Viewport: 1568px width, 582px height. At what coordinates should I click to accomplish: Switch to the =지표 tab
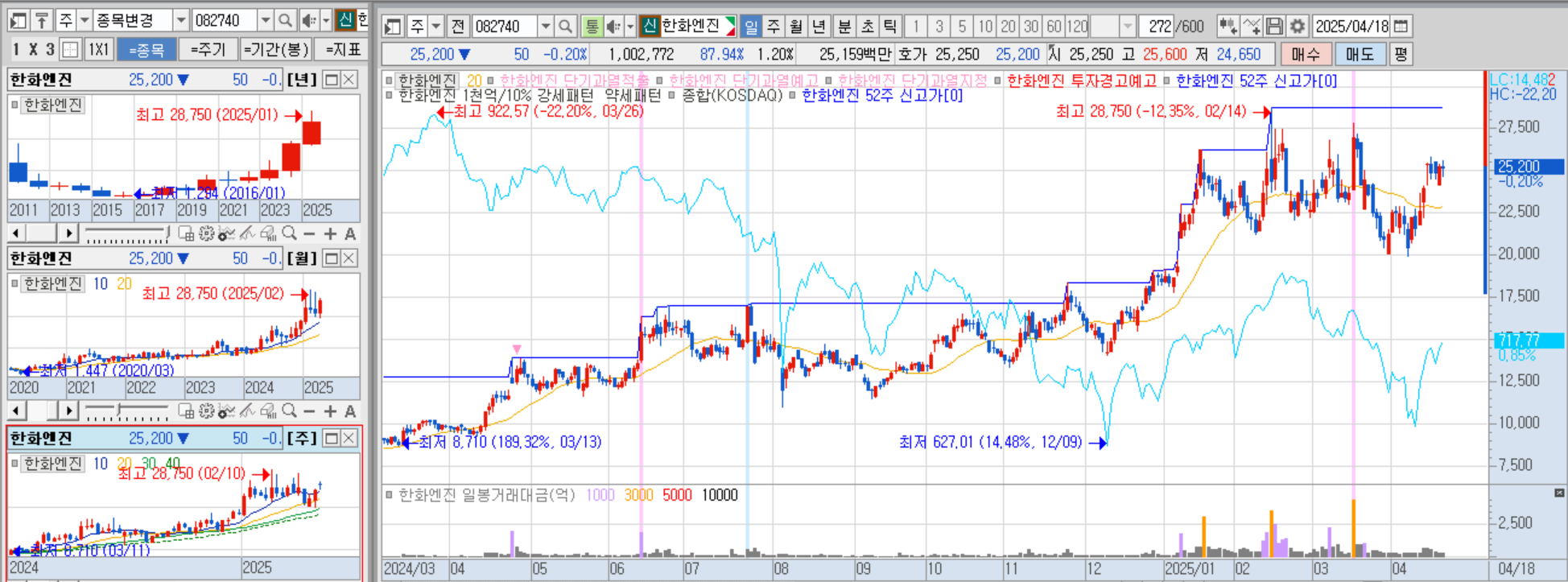pyautogui.click(x=343, y=50)
